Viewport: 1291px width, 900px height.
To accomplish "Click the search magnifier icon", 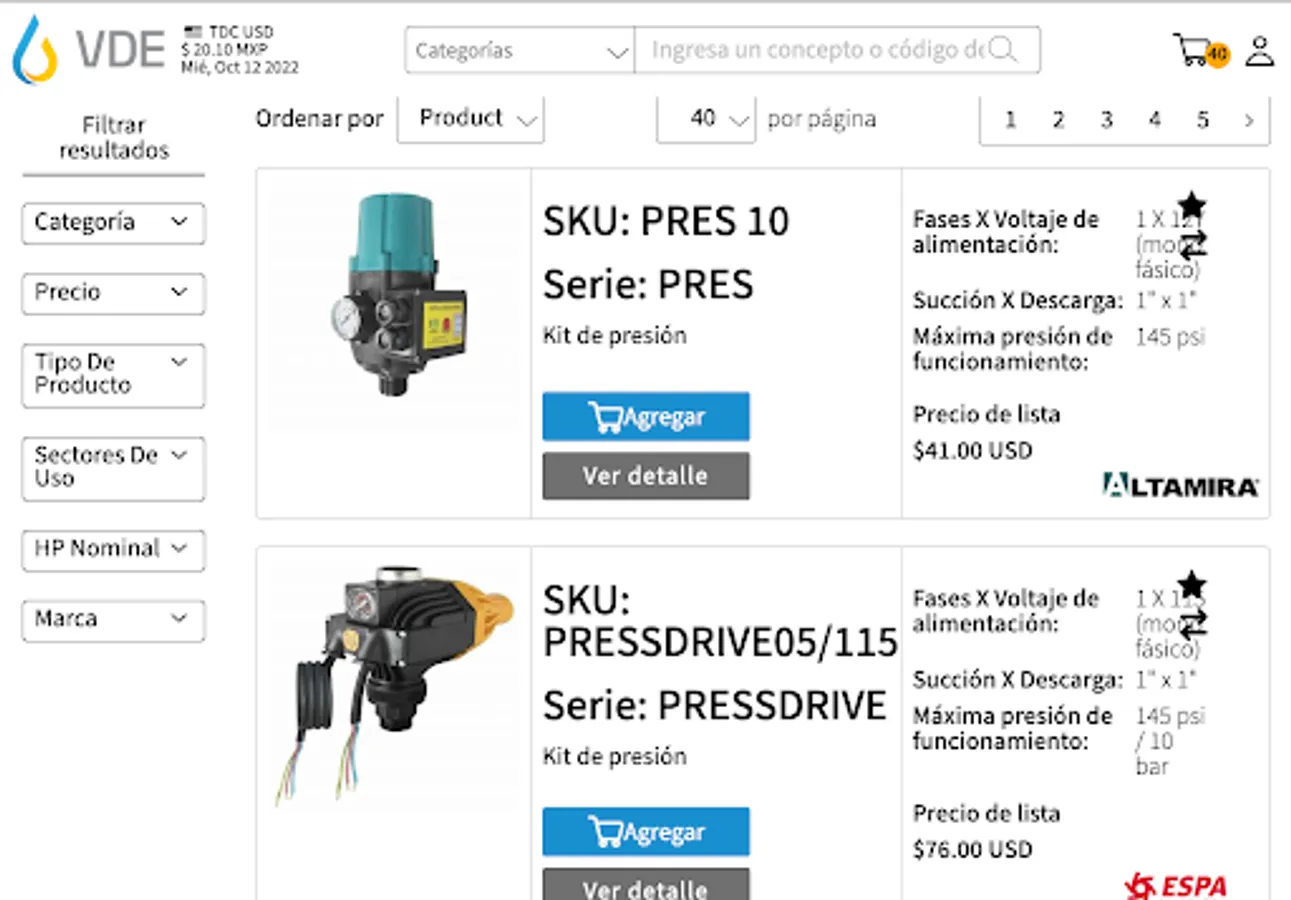I will pos(1003,49).
